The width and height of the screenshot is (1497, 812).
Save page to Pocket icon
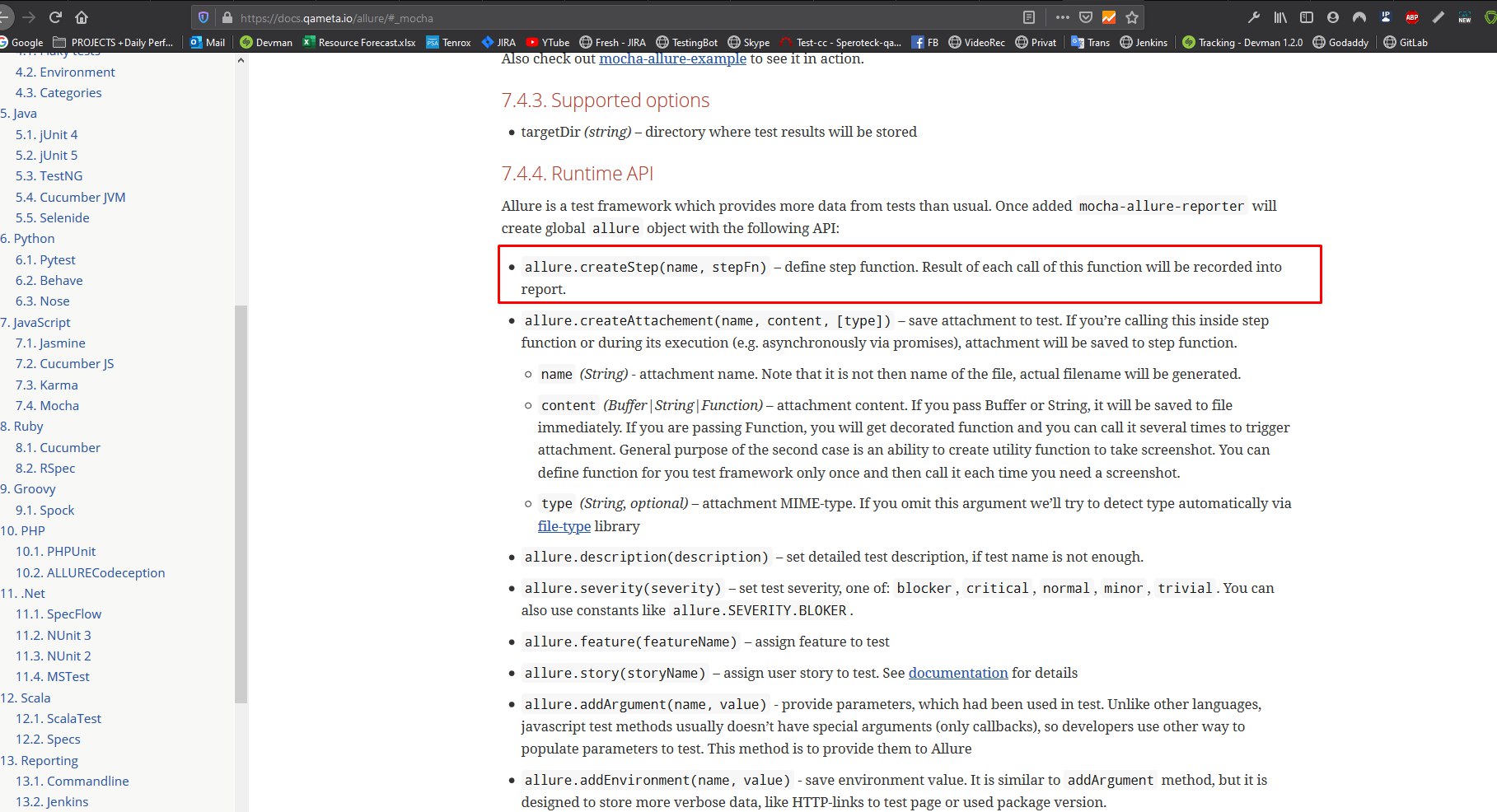[x=1086, y=17]
